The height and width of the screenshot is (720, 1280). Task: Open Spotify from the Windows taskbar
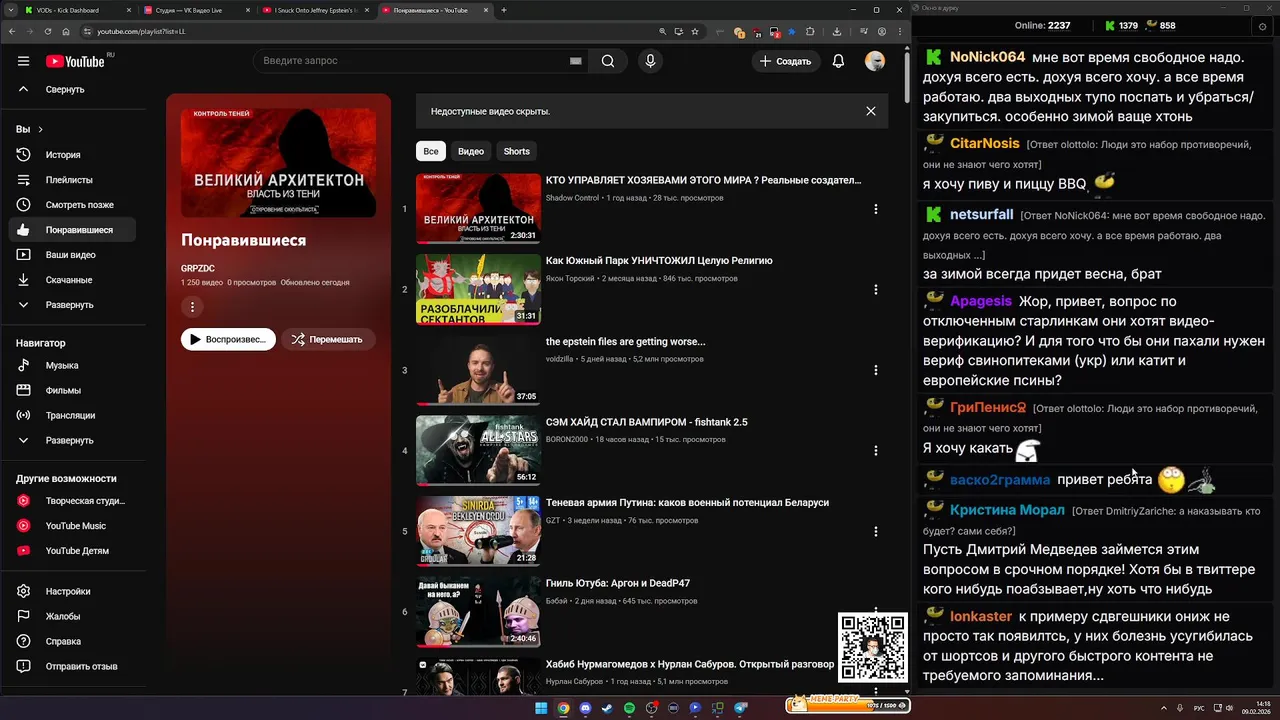[x=629, y=708]
